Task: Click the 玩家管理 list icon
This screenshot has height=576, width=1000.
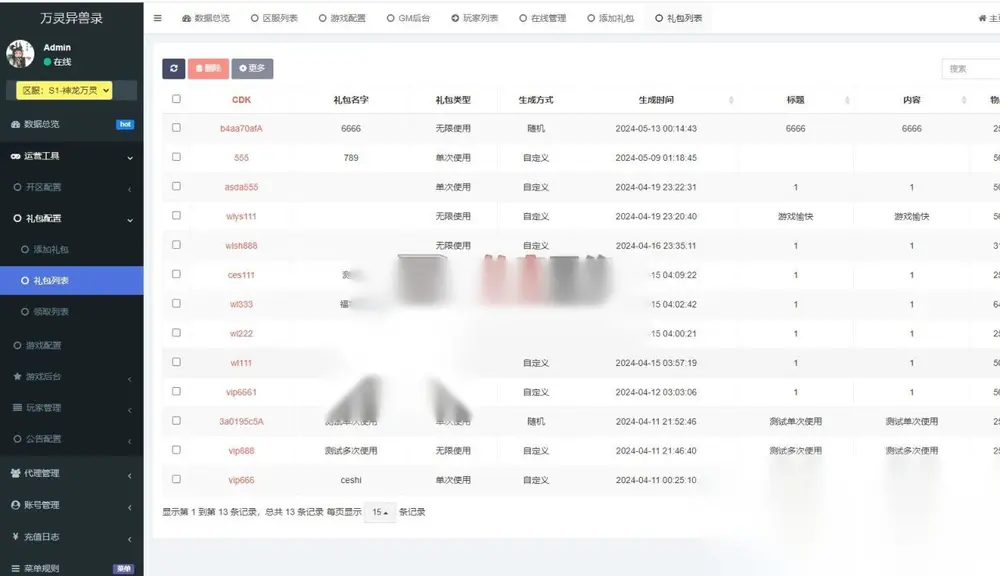Action: 17,408
